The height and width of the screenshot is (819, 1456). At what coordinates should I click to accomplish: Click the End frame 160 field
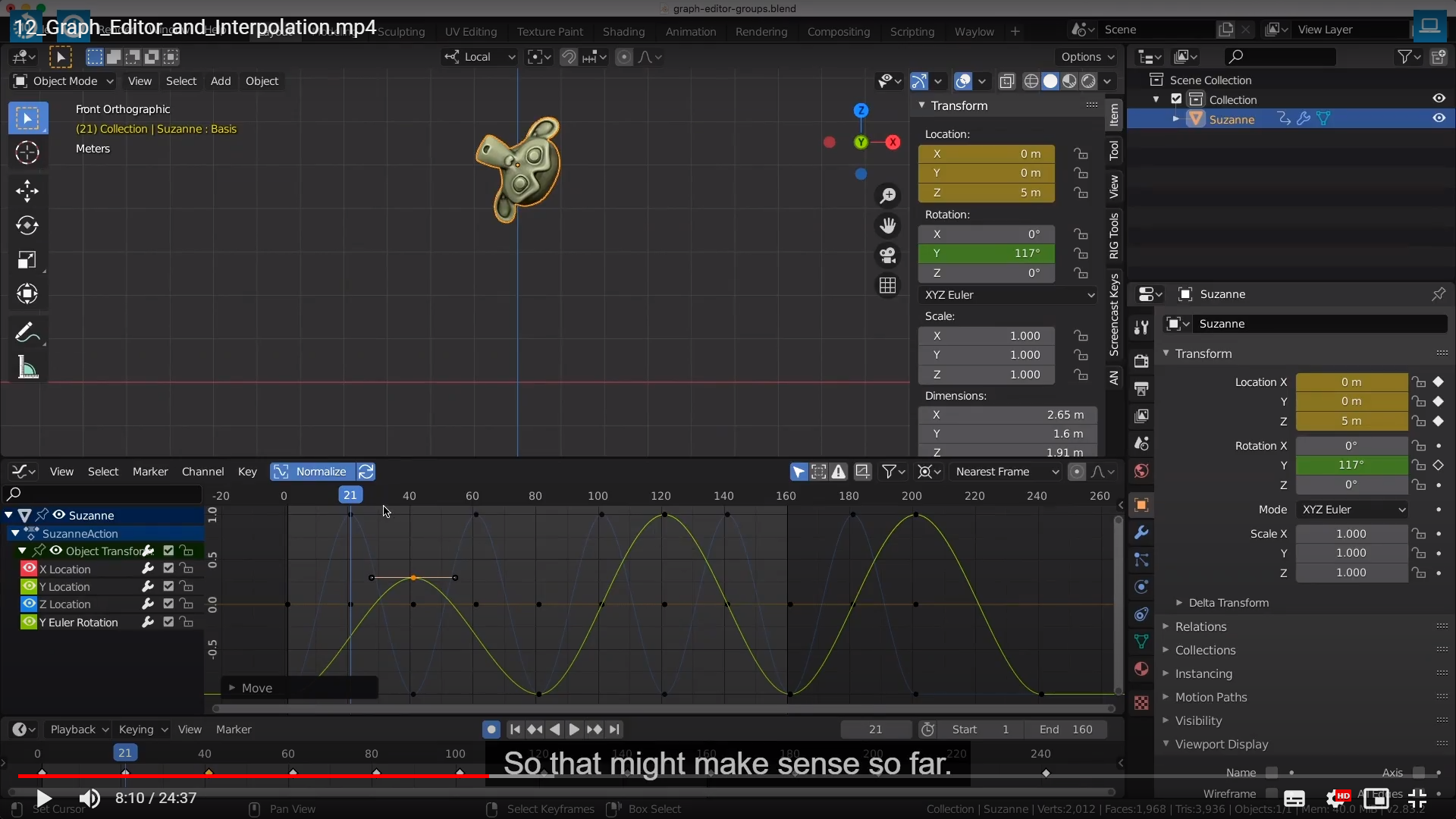click(1065, 730)
